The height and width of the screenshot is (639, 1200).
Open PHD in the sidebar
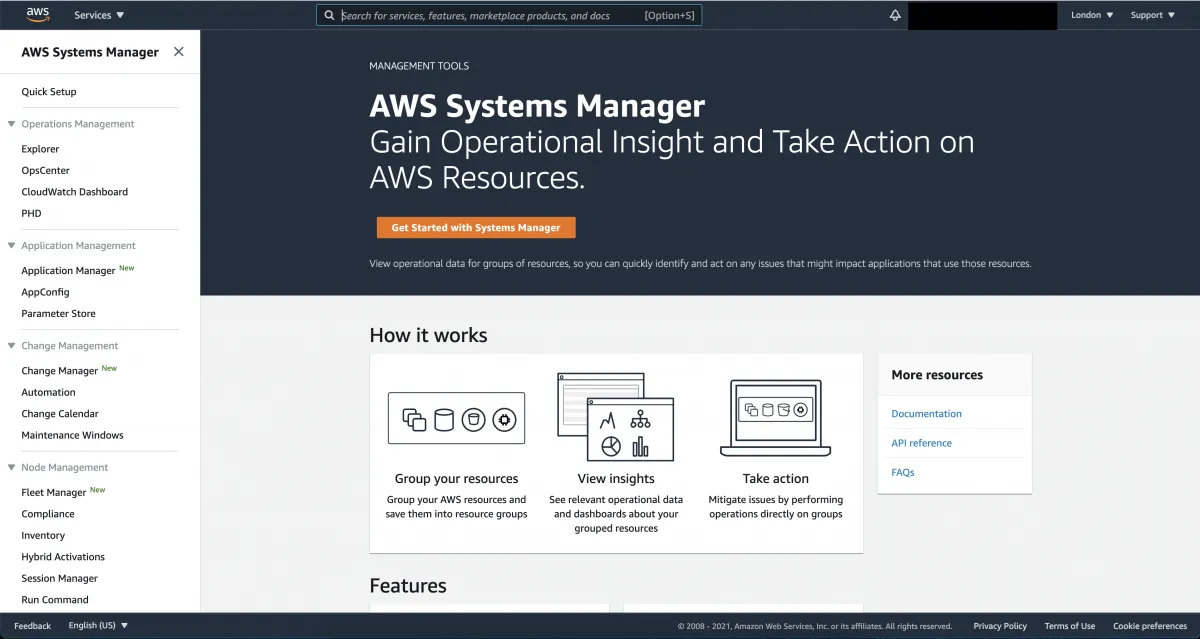click(x=31, y=213)
